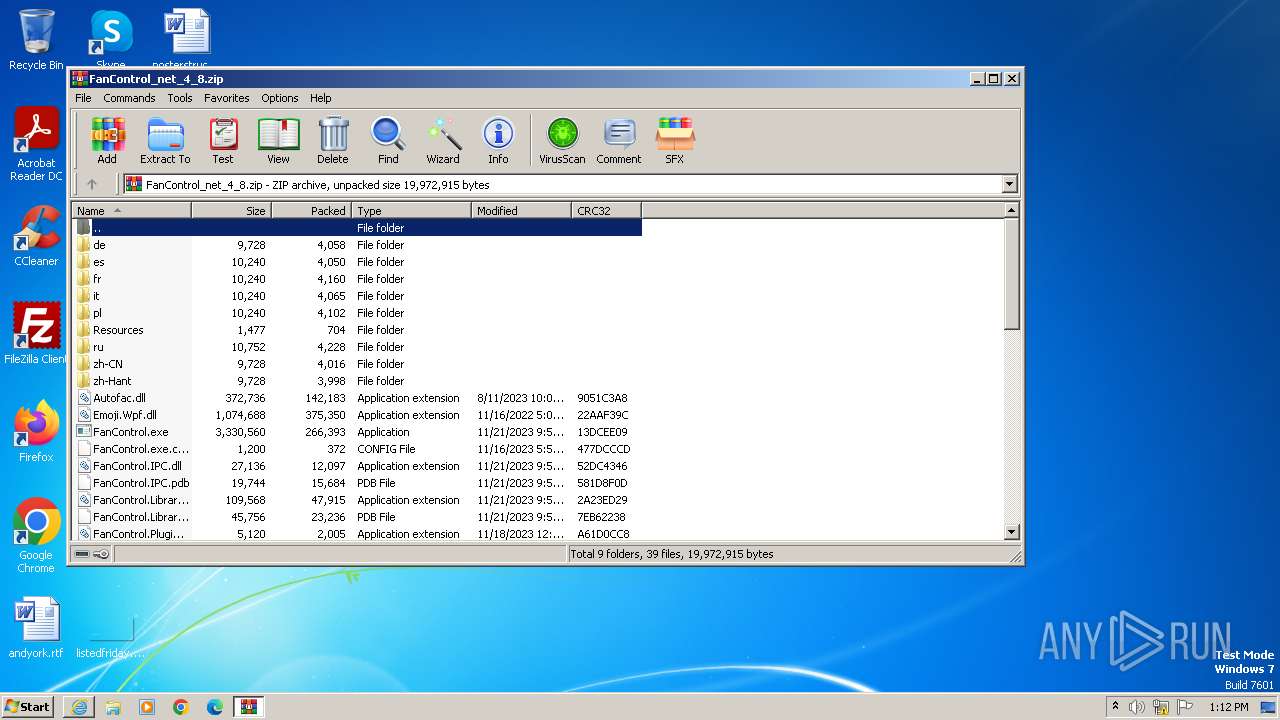Open andyork.rtf desktop file
The height and width of the screenshot is (720, 1280).
tap(36, 628)
